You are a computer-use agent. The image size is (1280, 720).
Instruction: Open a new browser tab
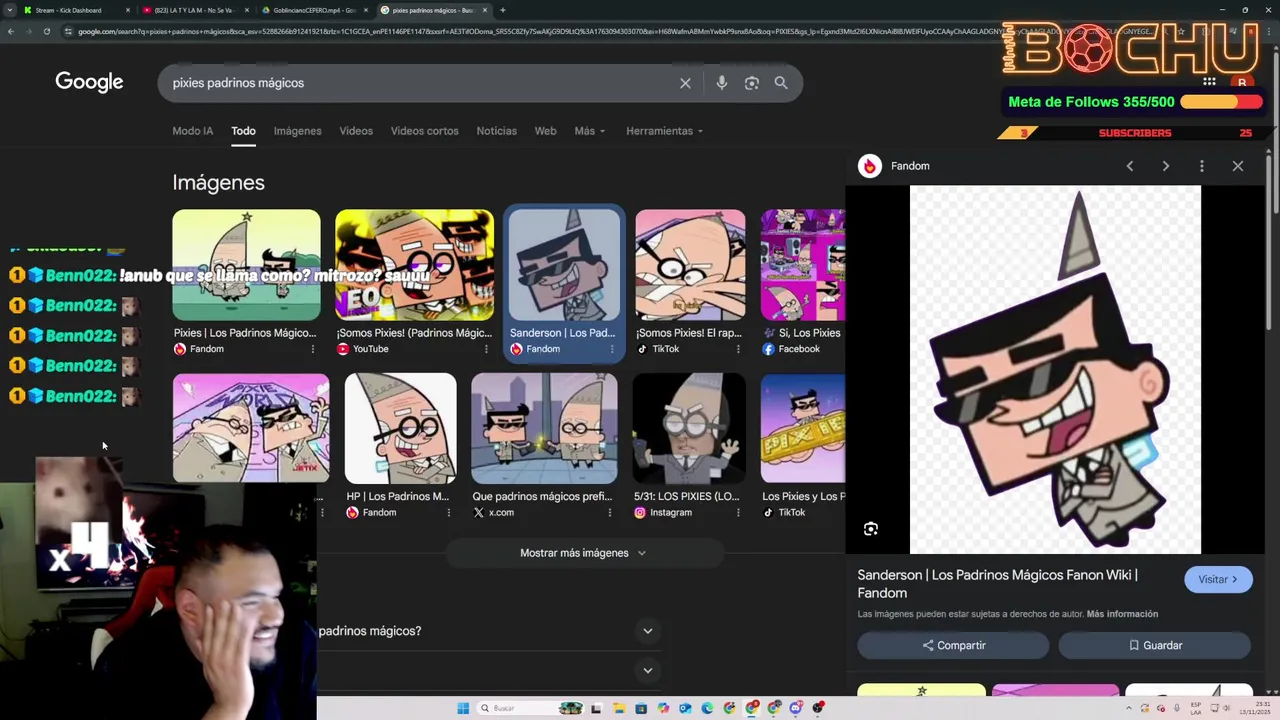pyautogui.click(x=502, y=10)
